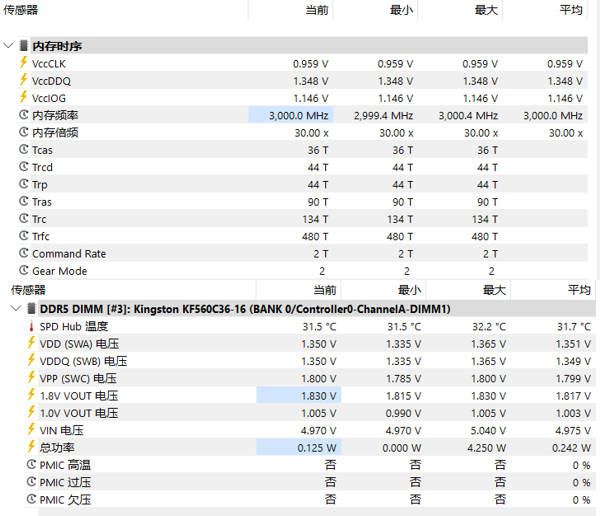Screen dimensions: 600x516
Task: Click the clock icon beside Gear Mode
Action: tap(24, 270)
